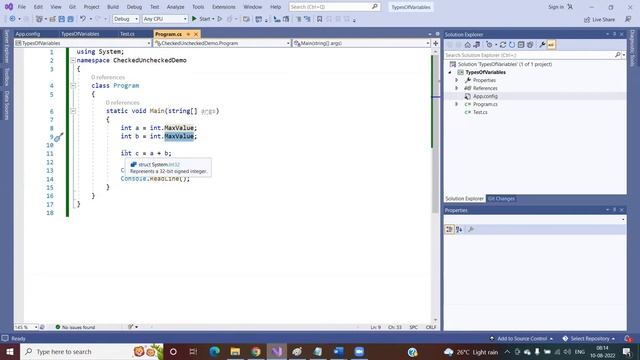Image resolution: width=640 pixels, height=360 pixels.
Task: Click Windows Start button
Action: point(10,351)
